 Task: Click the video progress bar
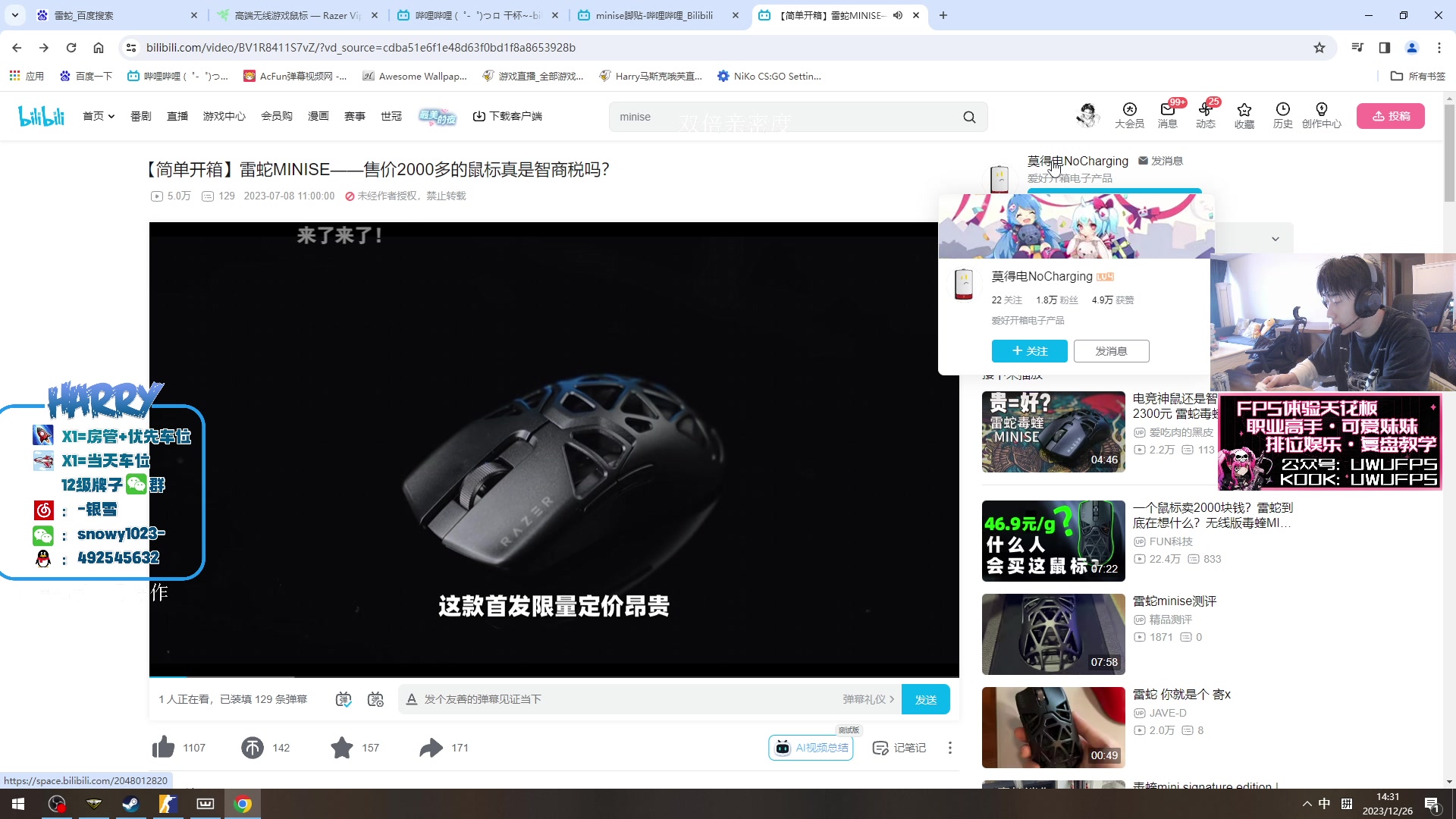pos(554,676)
